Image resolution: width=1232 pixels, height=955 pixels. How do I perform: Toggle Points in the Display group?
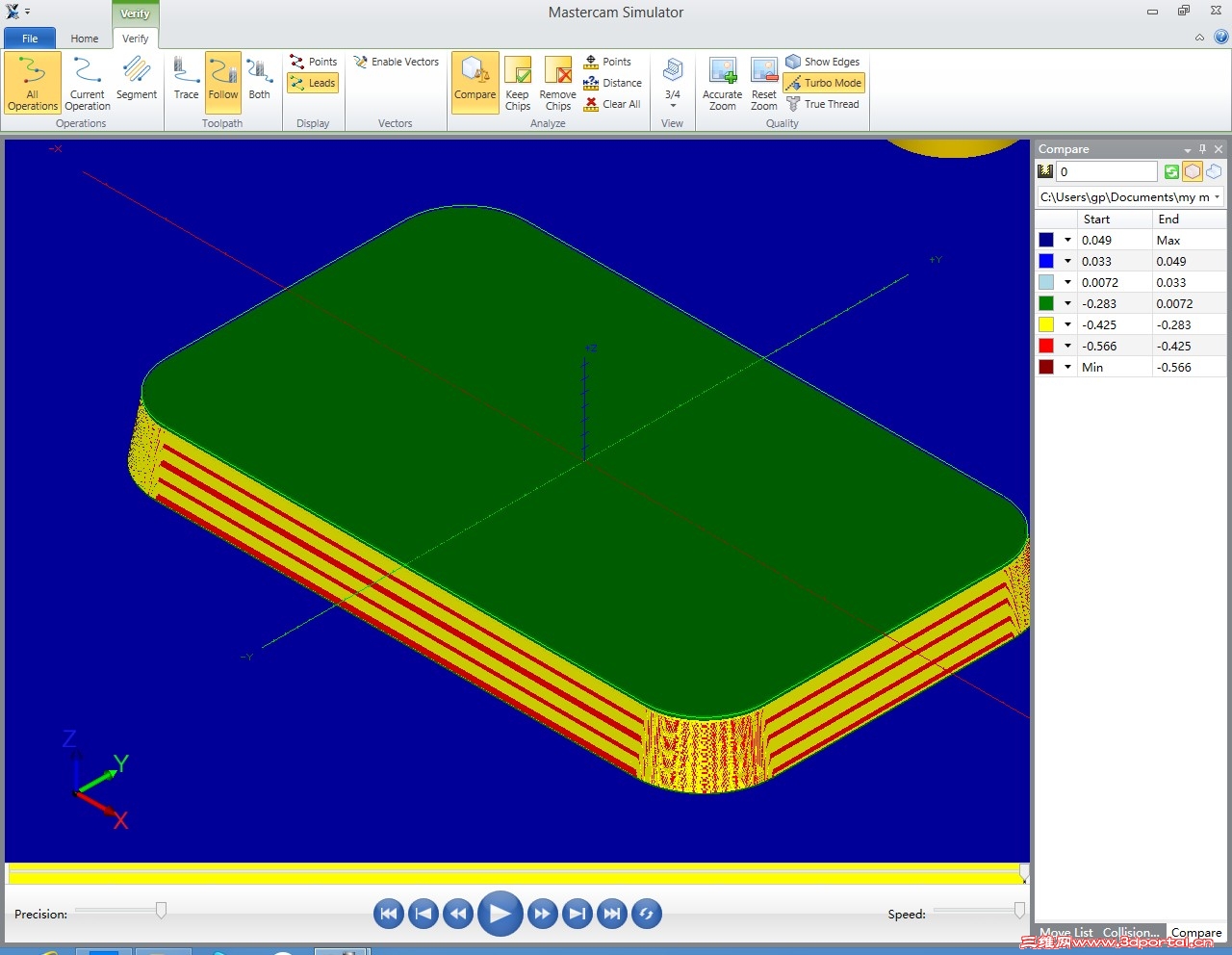313,62
